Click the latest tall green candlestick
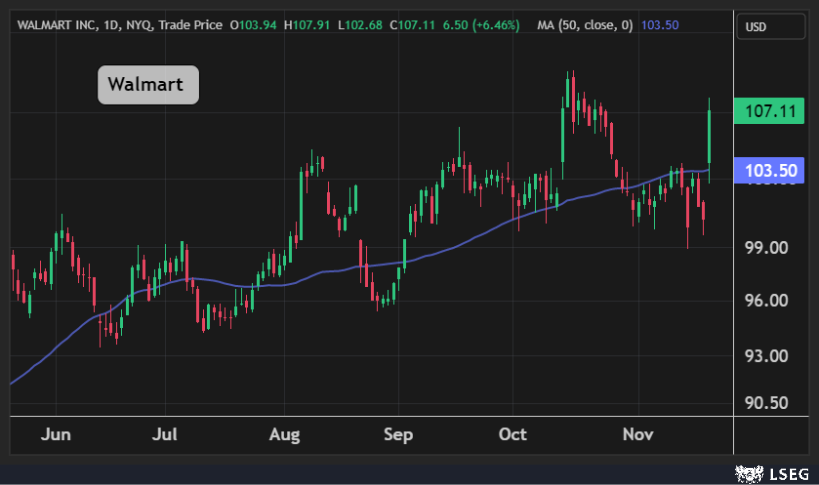 [x=709, y=135]
